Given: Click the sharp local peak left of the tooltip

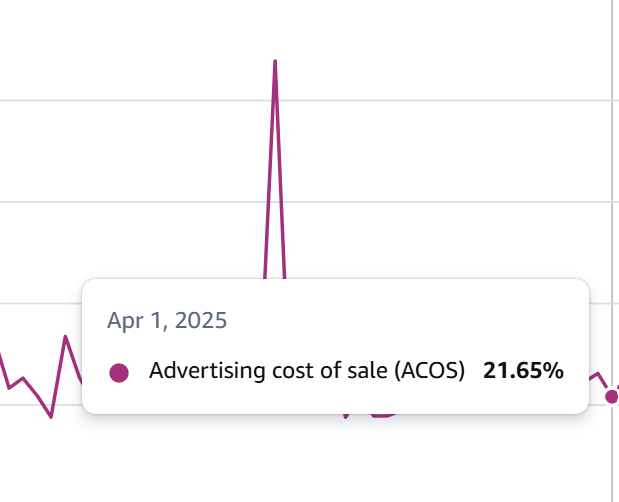Looking at the screenshot, I should coord(66,337).
